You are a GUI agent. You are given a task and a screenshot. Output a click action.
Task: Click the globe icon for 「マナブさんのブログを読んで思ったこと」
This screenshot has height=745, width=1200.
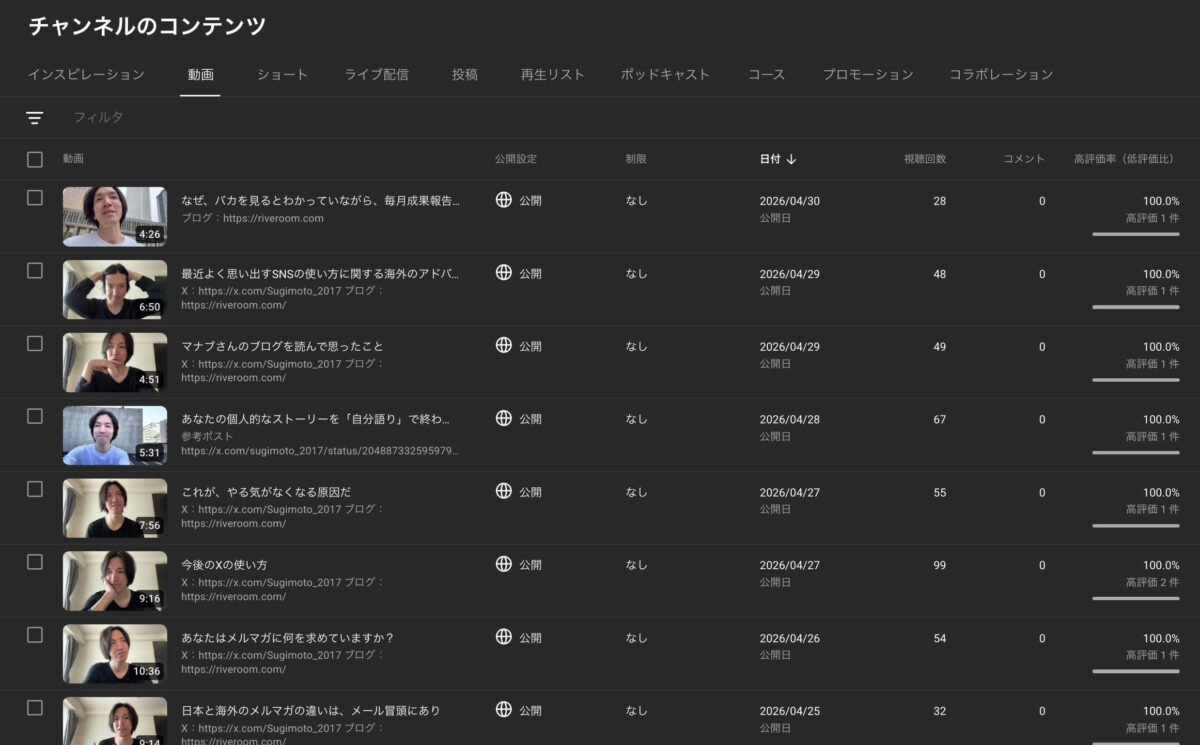click(x=502, y=345)
